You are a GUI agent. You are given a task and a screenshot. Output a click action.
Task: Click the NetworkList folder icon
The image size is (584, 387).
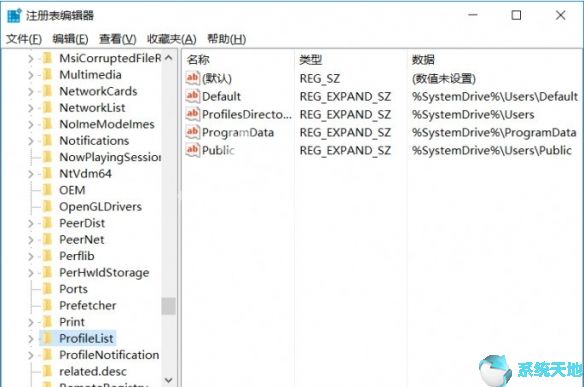tap(47, 107)
